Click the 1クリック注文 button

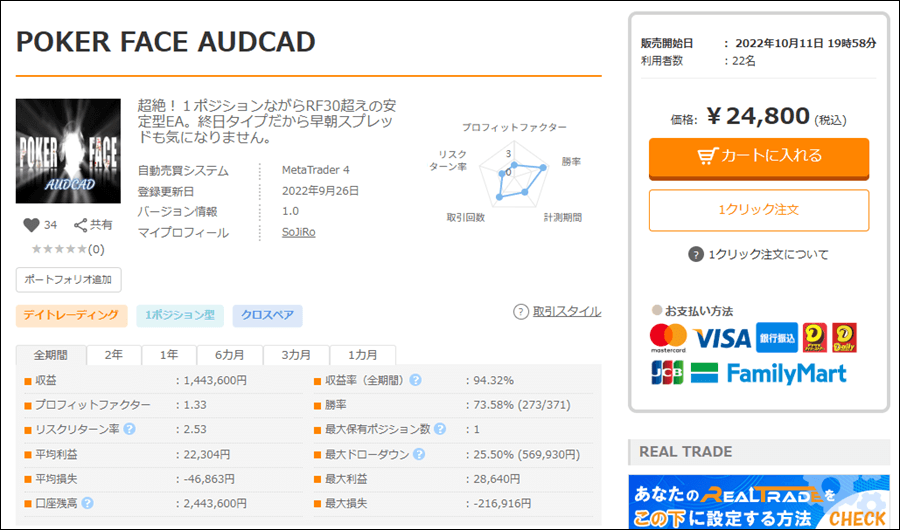point(759,210)
